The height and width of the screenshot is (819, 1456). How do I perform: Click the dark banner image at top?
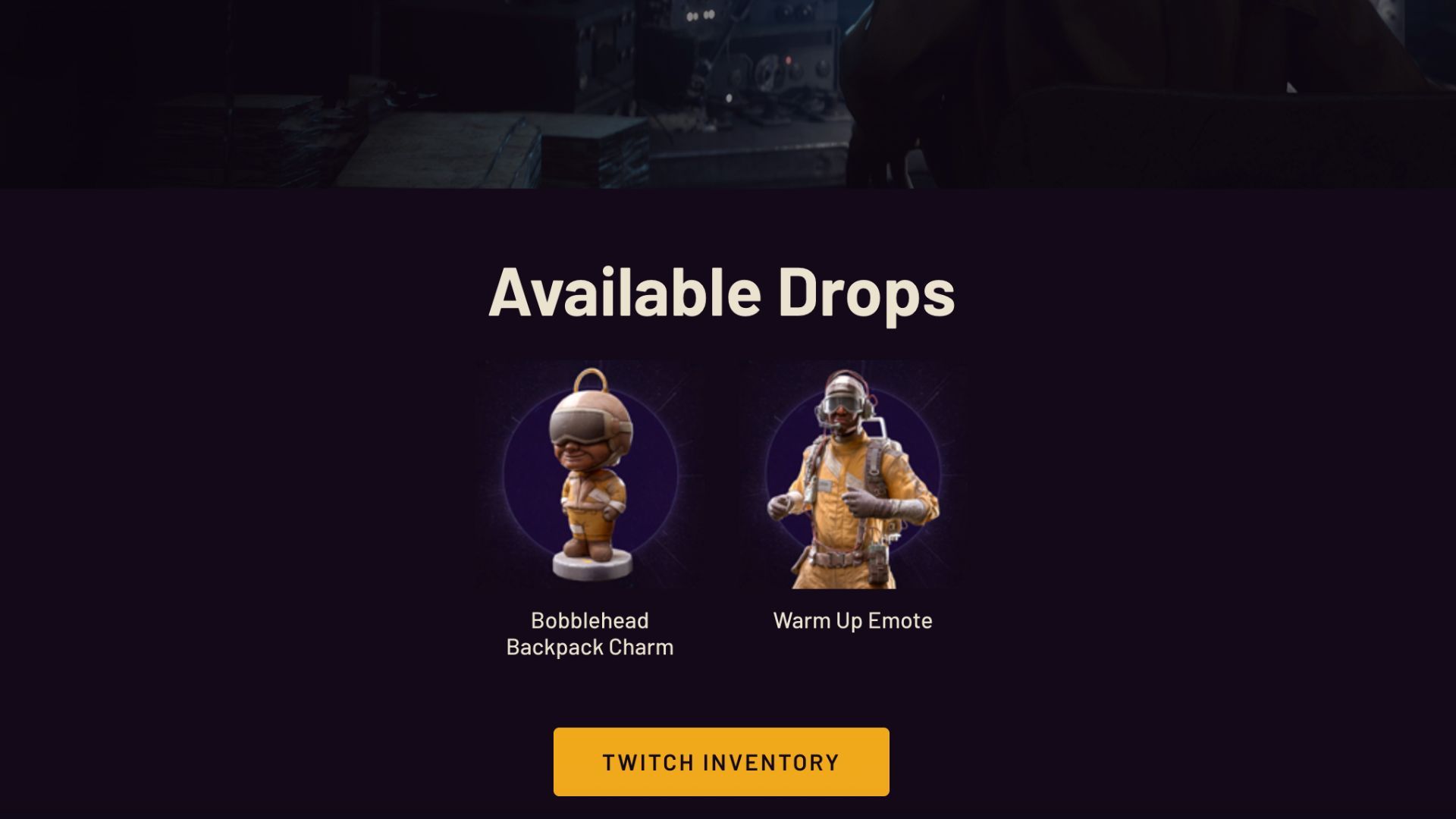click(x=728, y=94)
